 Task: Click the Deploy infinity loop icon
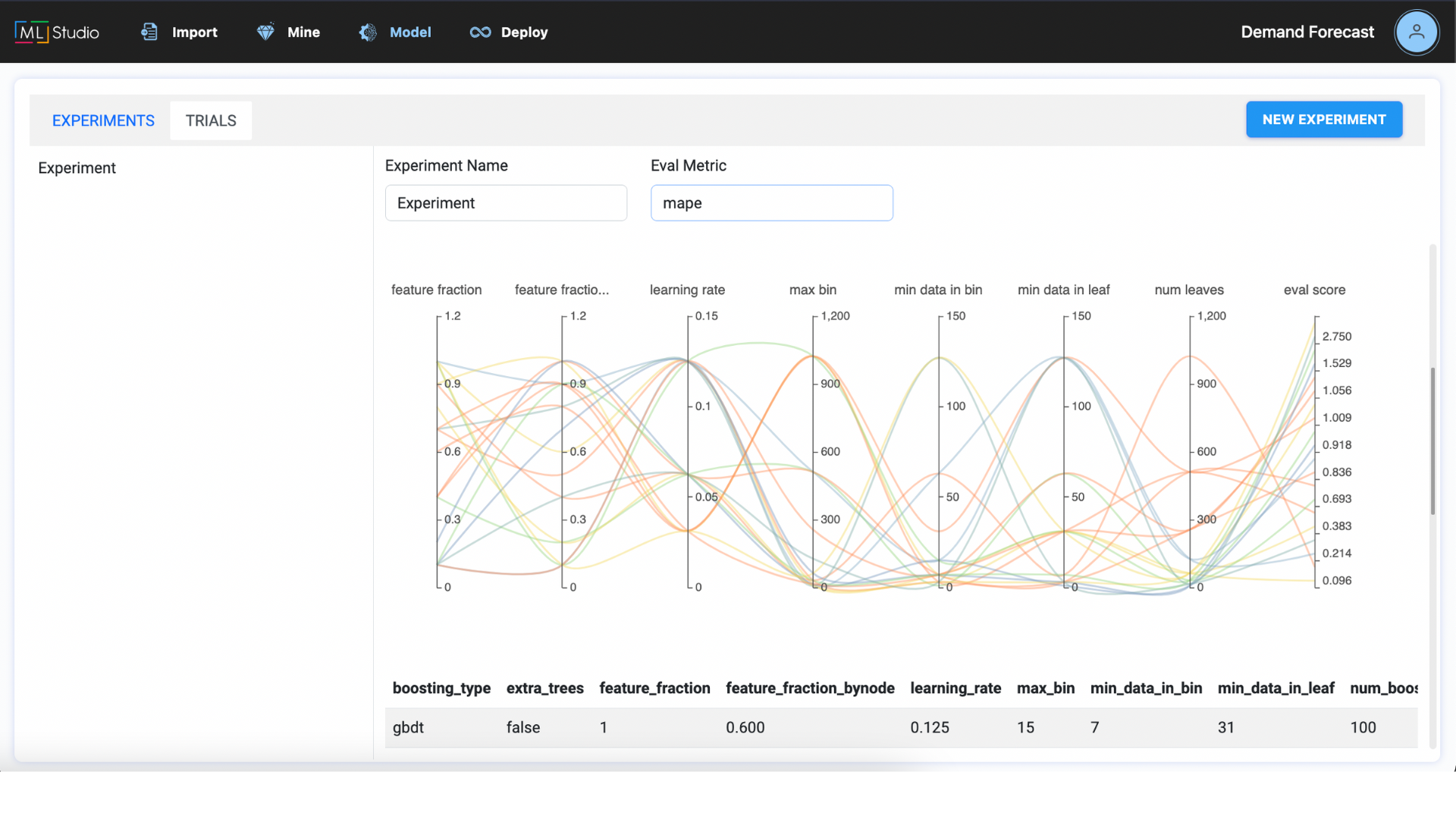point(480,32)
